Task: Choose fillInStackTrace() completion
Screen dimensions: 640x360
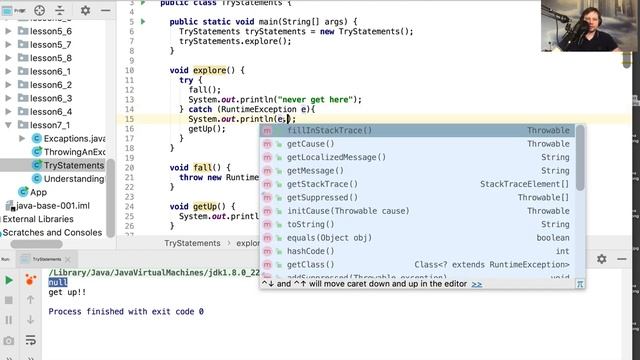Action: coord(417,131)
